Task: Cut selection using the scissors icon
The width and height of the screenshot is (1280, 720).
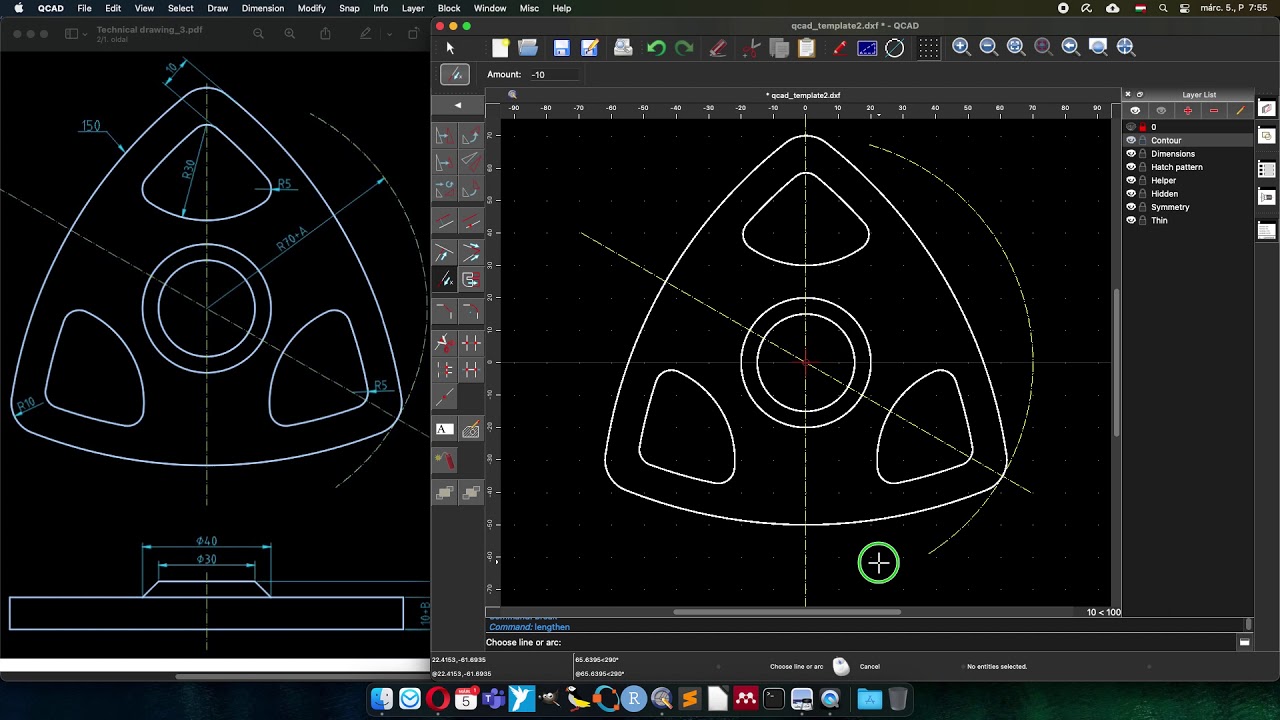Action: [x=751, y=47]
